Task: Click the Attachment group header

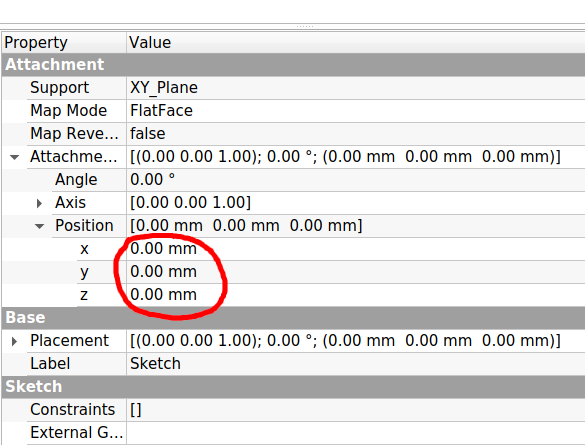Action: (x=293, y=65)
